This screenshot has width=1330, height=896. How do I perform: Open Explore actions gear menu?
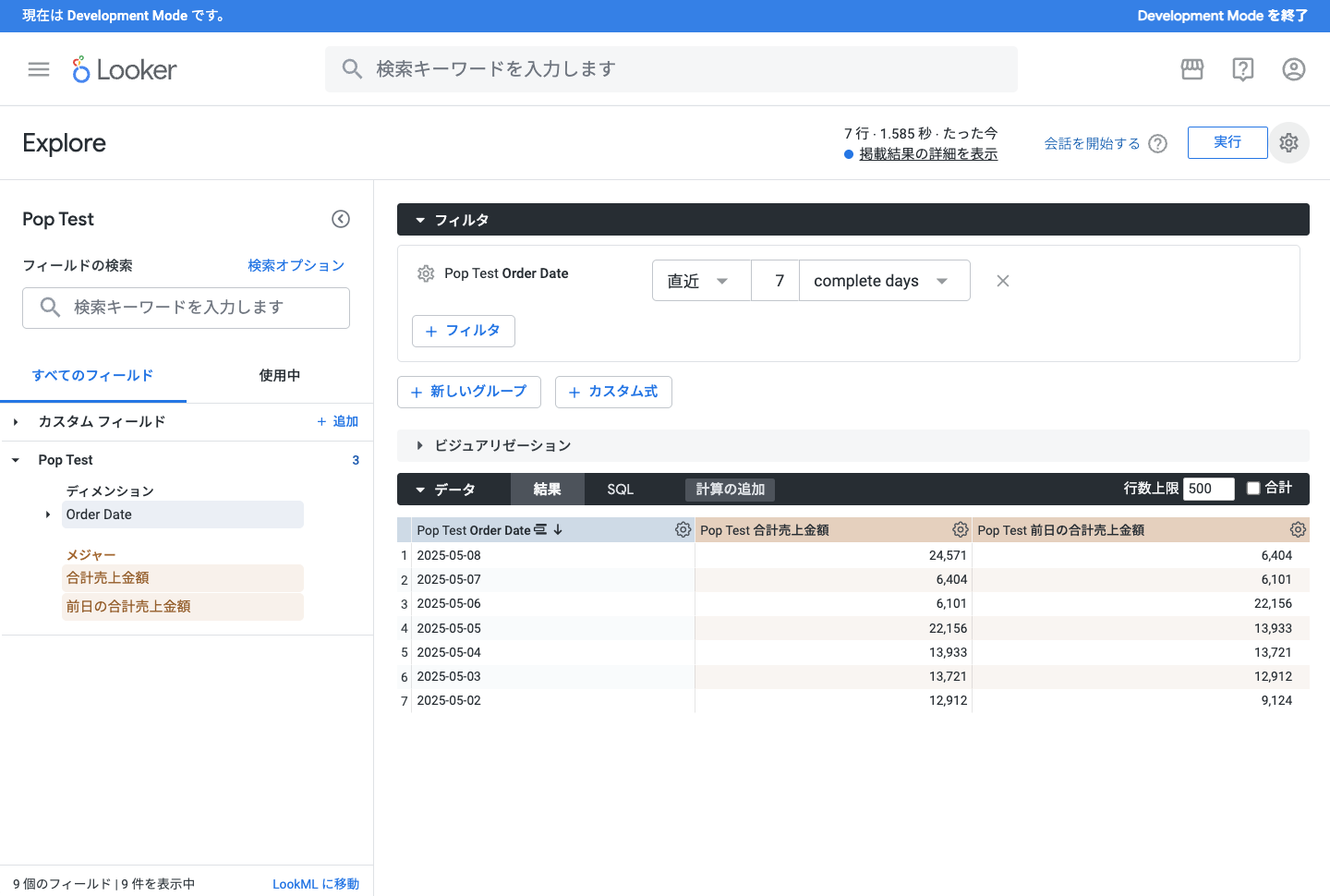click(x=1288, y=143)
